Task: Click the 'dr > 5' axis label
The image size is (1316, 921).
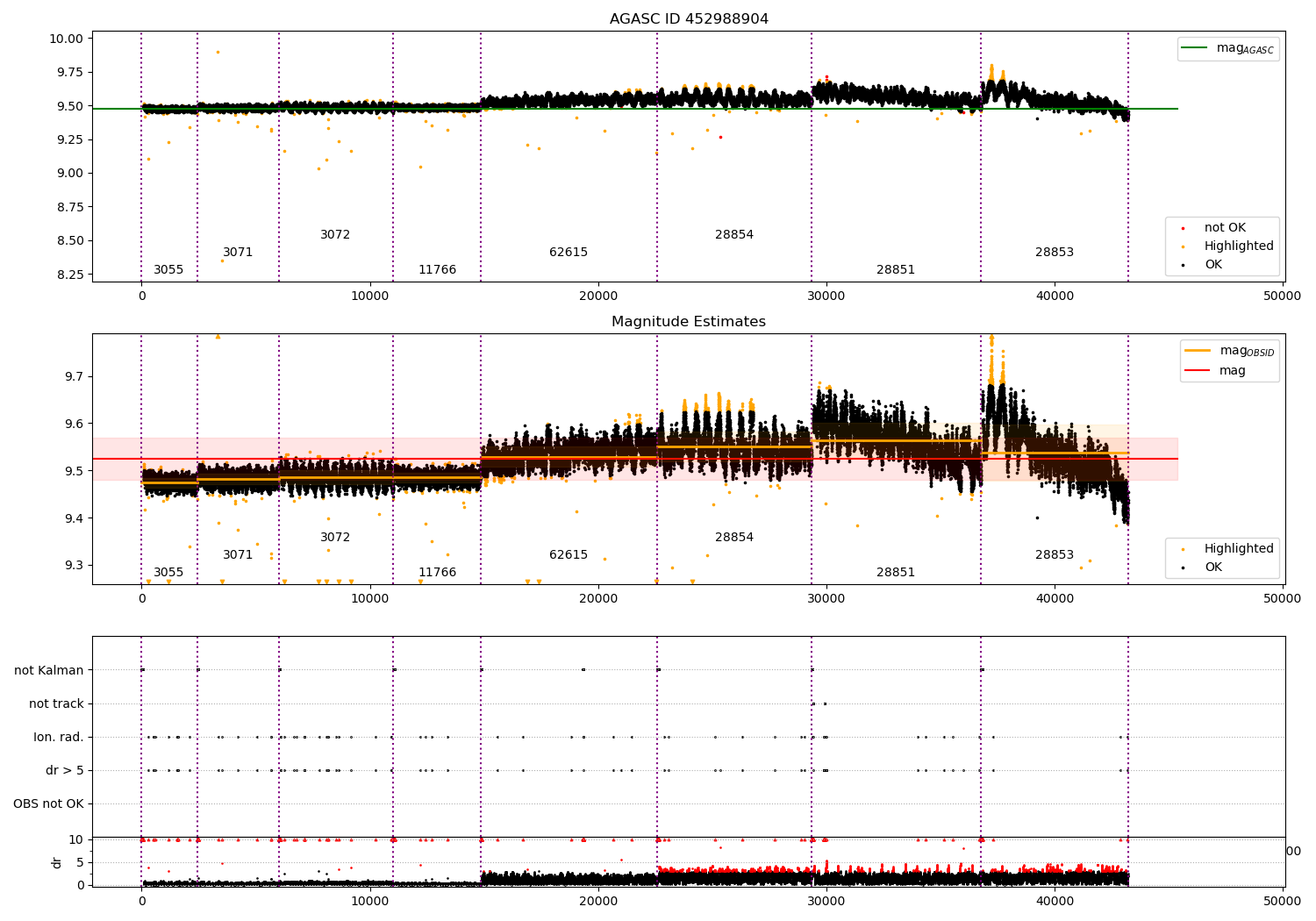Action: click(65, 770)
